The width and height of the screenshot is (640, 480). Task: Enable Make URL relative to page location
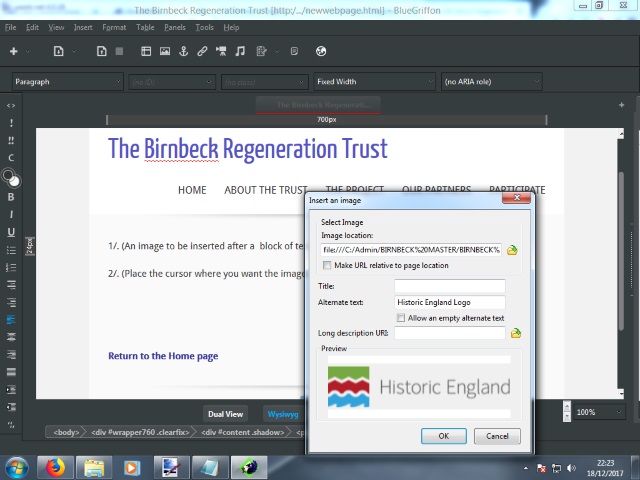click(327, 265)
